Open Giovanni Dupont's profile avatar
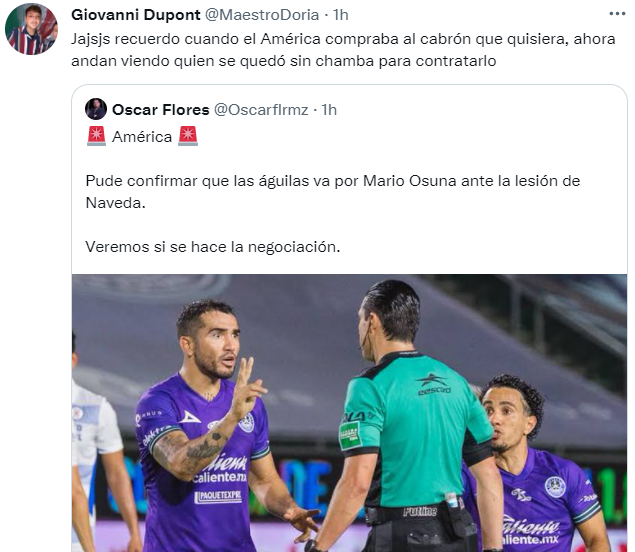 coord(31,29)
